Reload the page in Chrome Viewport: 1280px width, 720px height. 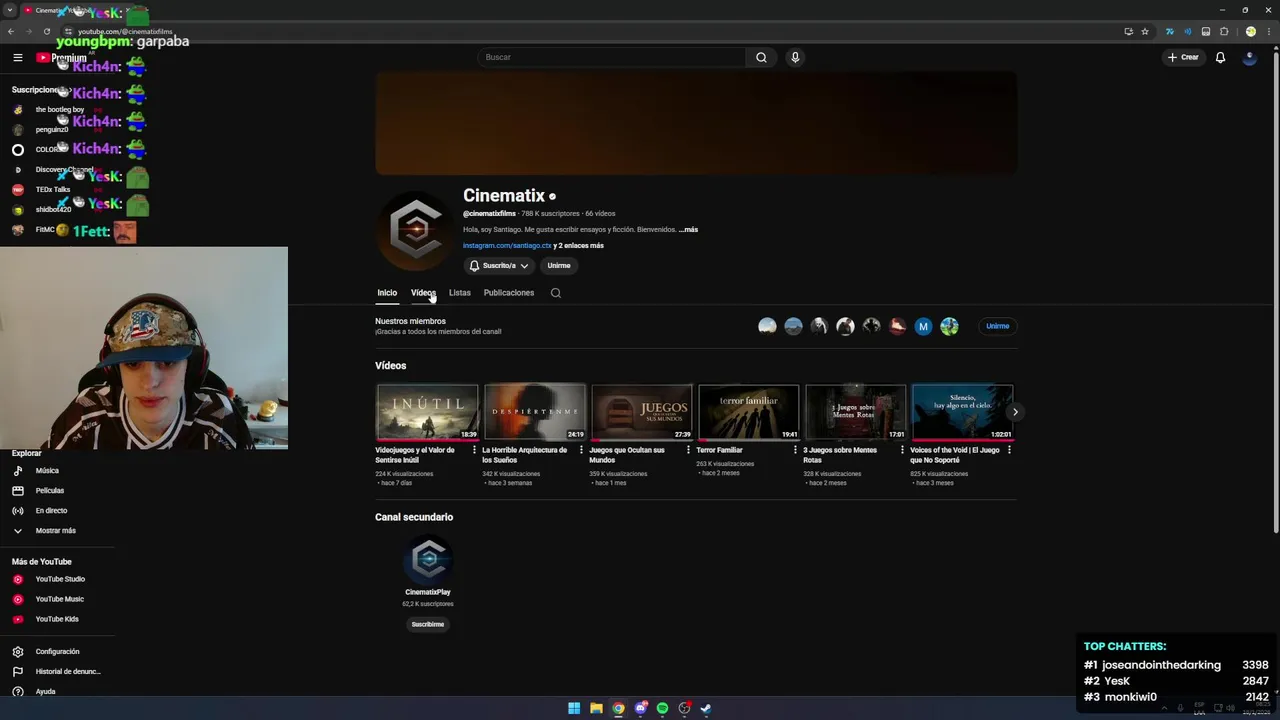point(46,31)
